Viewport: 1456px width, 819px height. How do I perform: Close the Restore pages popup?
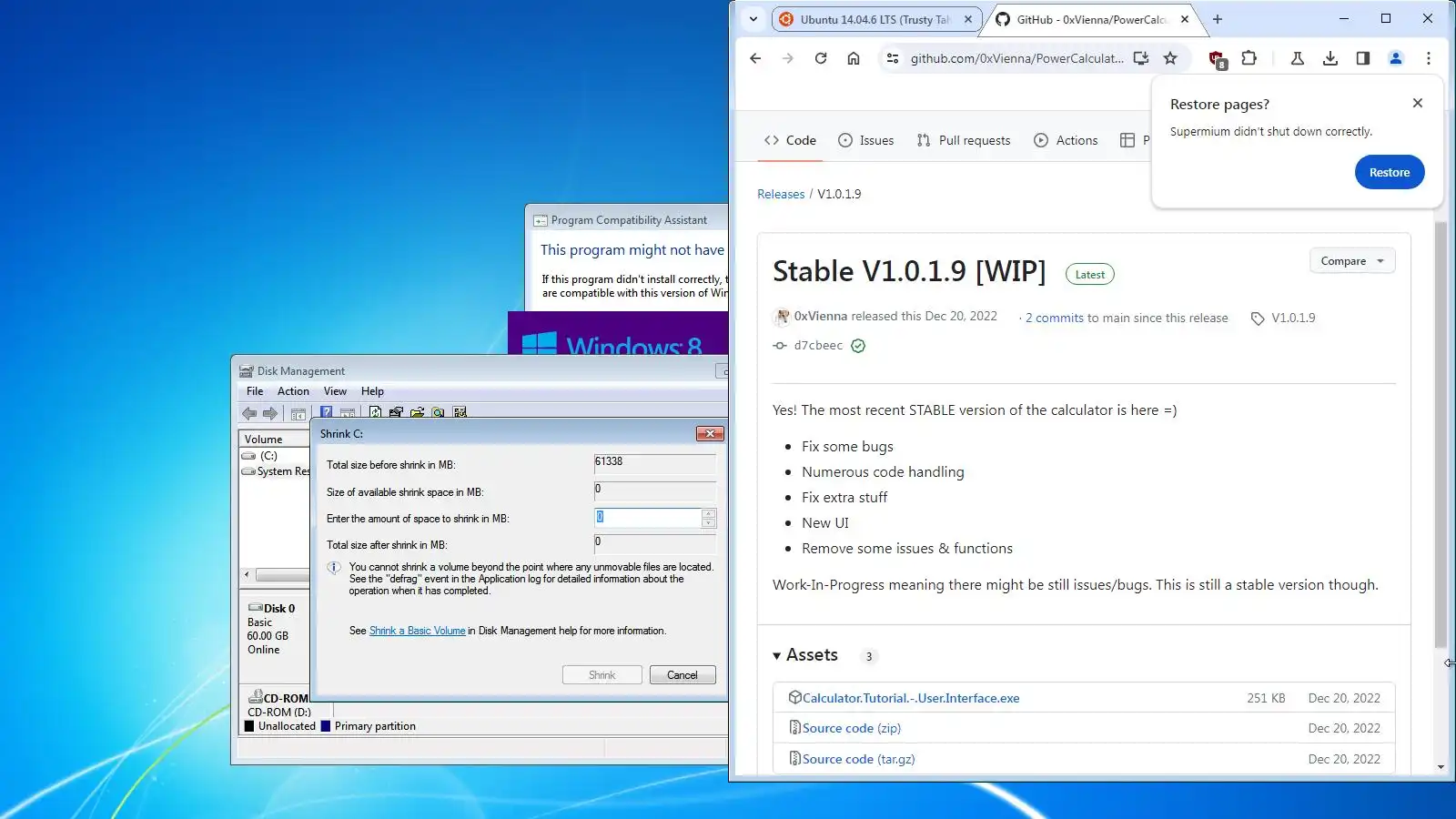click(1418, 103)
